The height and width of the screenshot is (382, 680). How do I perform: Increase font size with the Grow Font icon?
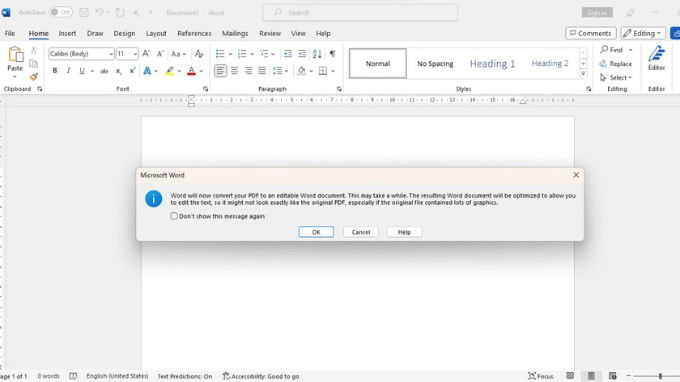point(146,54)
